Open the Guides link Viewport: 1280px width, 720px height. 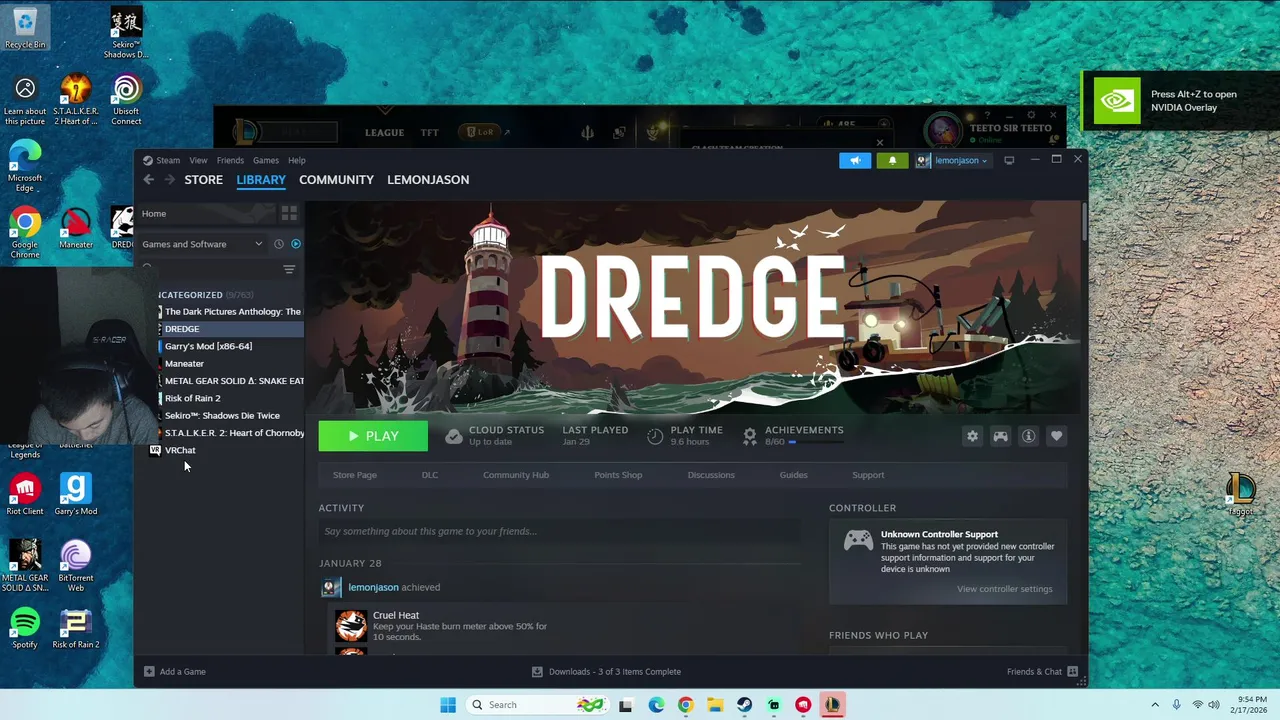793,475
